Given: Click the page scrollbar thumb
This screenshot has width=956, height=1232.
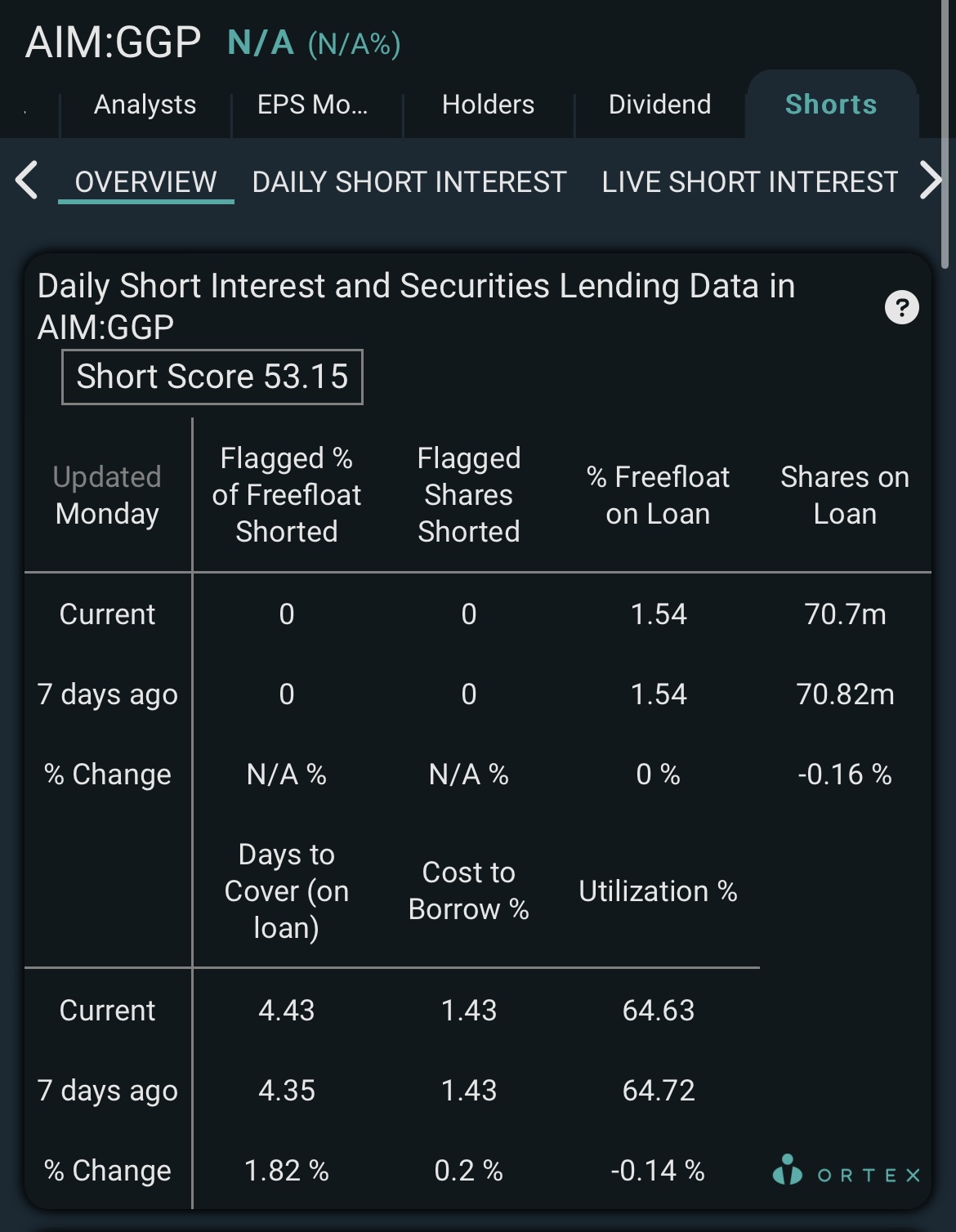Looking at the screenshot, I should (x=945, y=135).
